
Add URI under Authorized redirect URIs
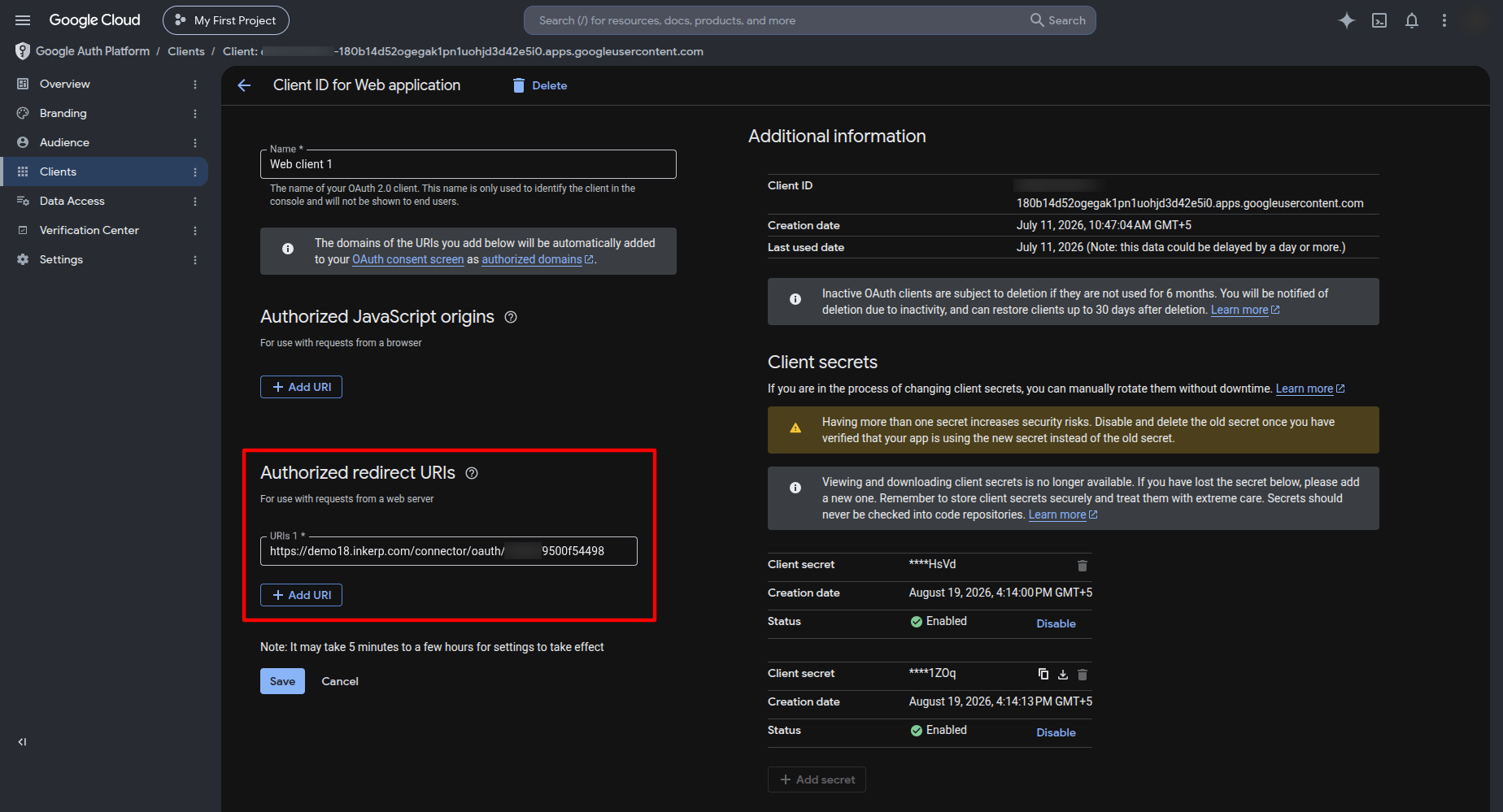(x=301, y=595)
